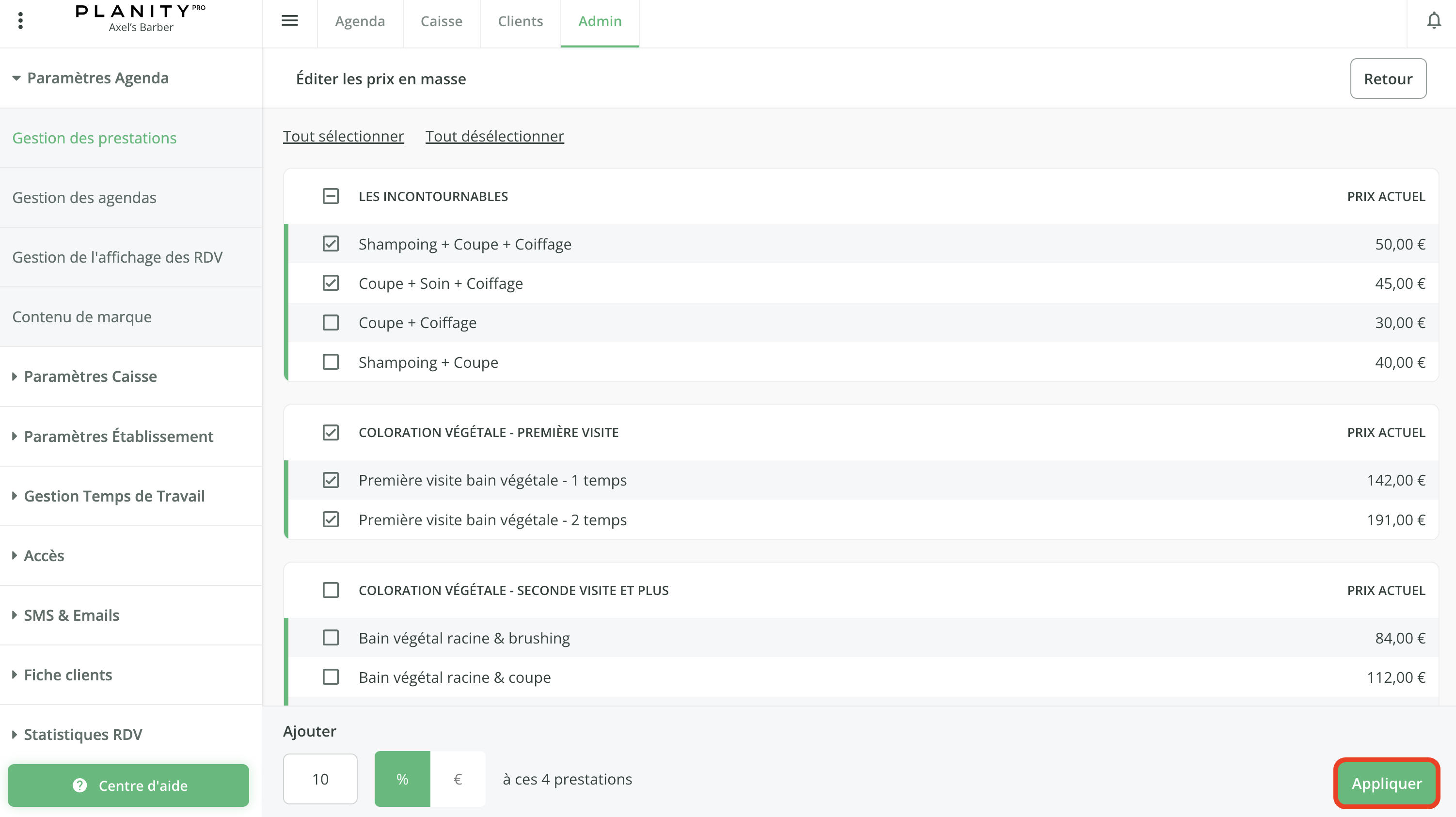
Task: Expand the Statistiques RDV section
Action: [x=82, y=735]
